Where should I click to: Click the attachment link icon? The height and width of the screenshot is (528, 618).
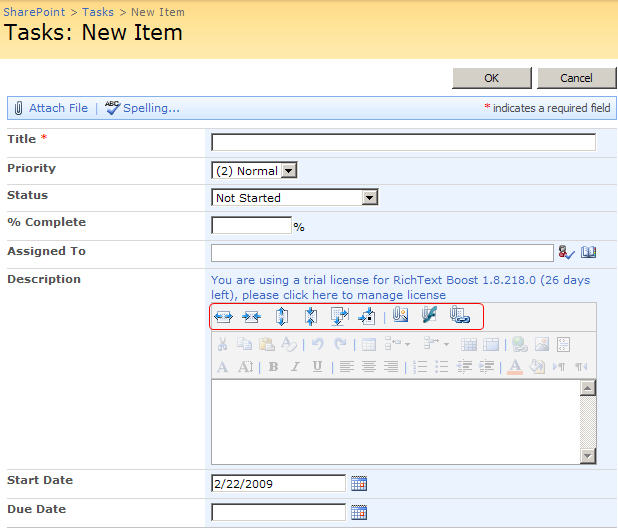click(460, 315)
